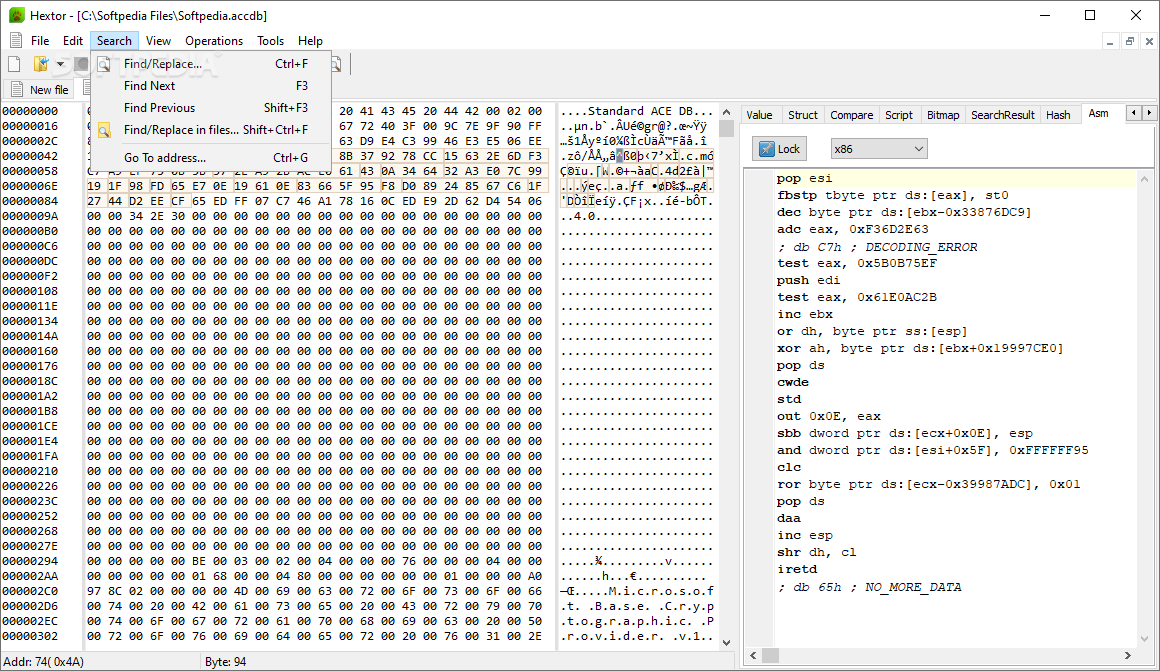
Task: Click the hex view vertical scrollbar thumb
Action: (x=726, y=128)
